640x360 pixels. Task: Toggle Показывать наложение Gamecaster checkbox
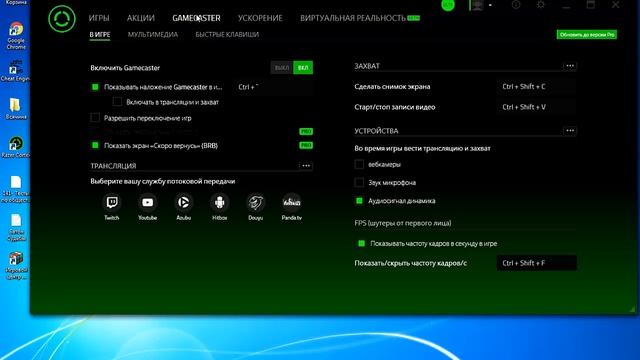pyautogui.click(x=95, y=87)
